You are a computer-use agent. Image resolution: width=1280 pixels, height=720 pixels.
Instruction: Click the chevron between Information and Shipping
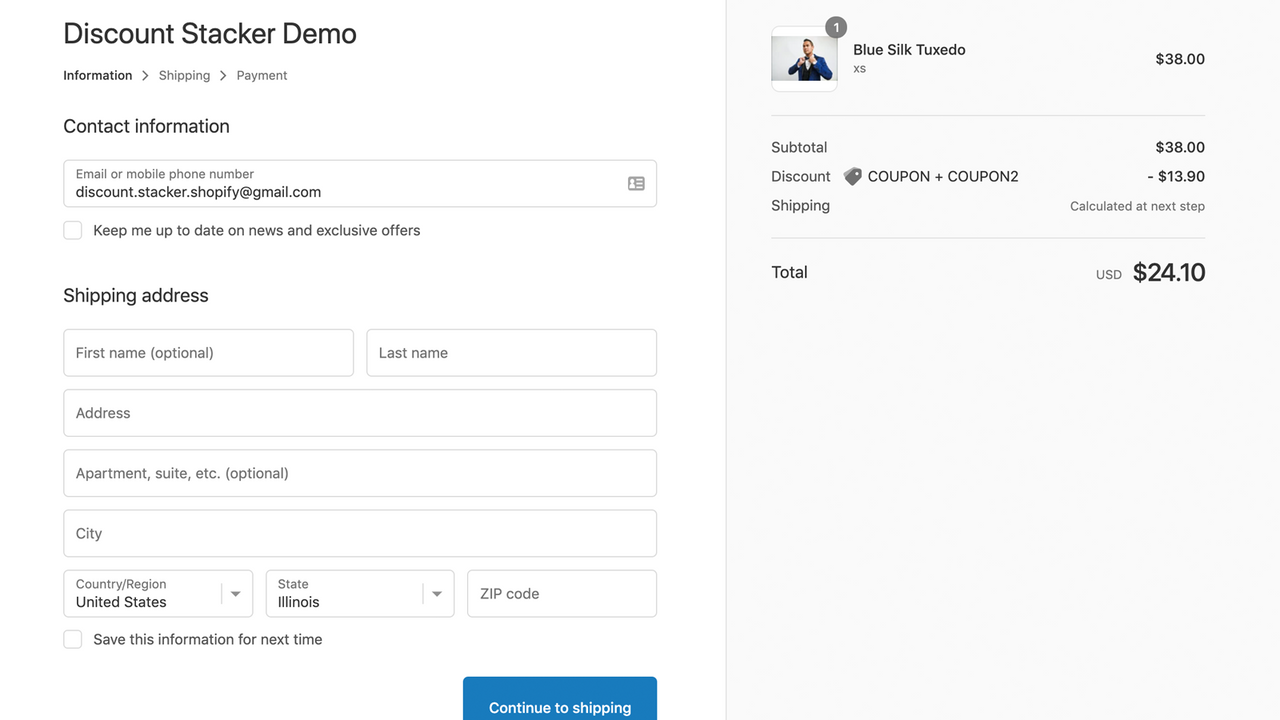point(145,75)
